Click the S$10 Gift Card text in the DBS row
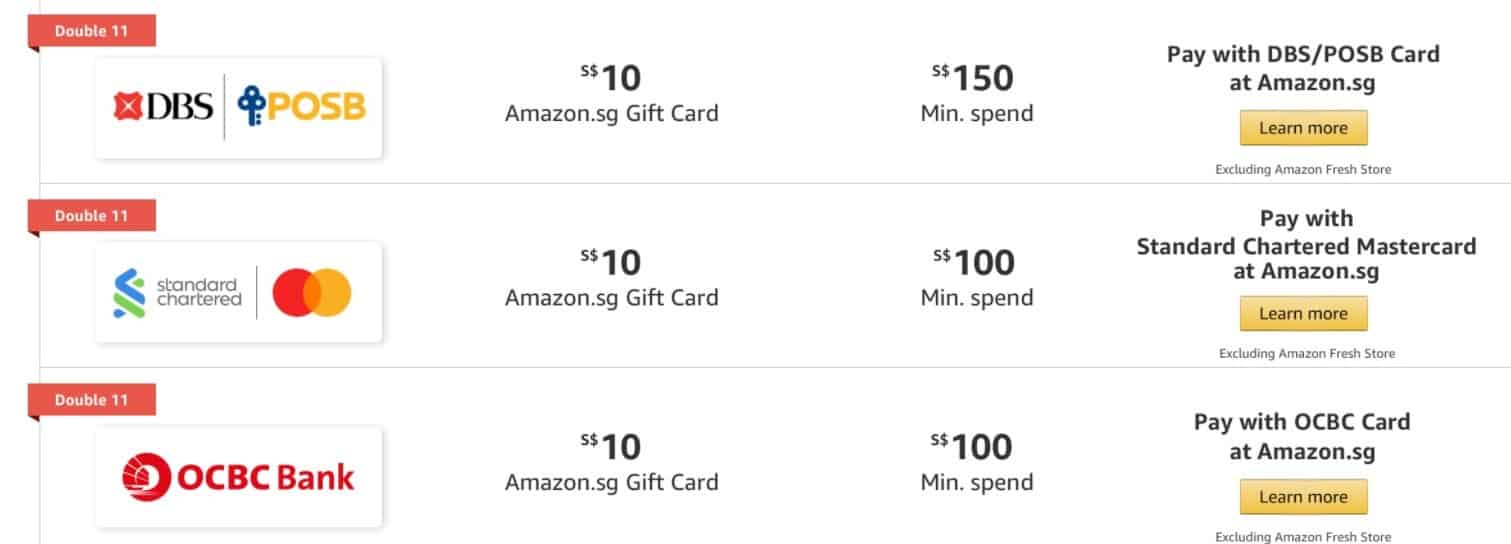The width and height of the screenshot is (1511, 544). point(611,93)
